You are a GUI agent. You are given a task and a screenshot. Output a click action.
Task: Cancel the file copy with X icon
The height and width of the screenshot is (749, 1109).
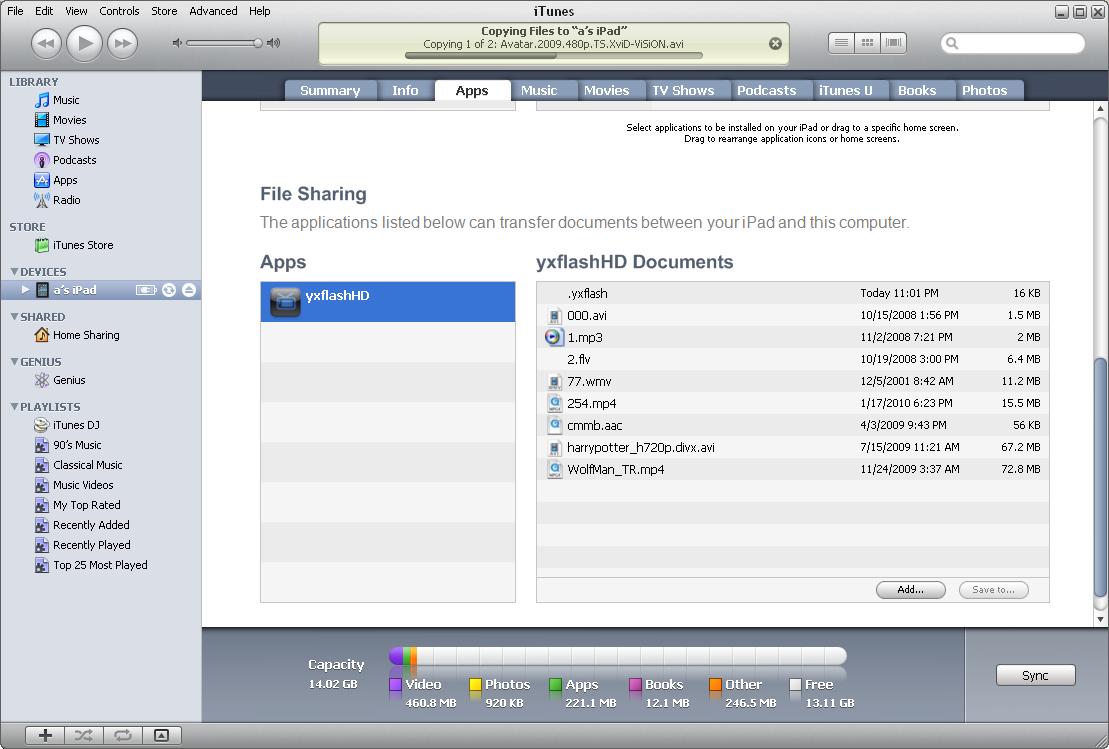(x=775, y=44)
